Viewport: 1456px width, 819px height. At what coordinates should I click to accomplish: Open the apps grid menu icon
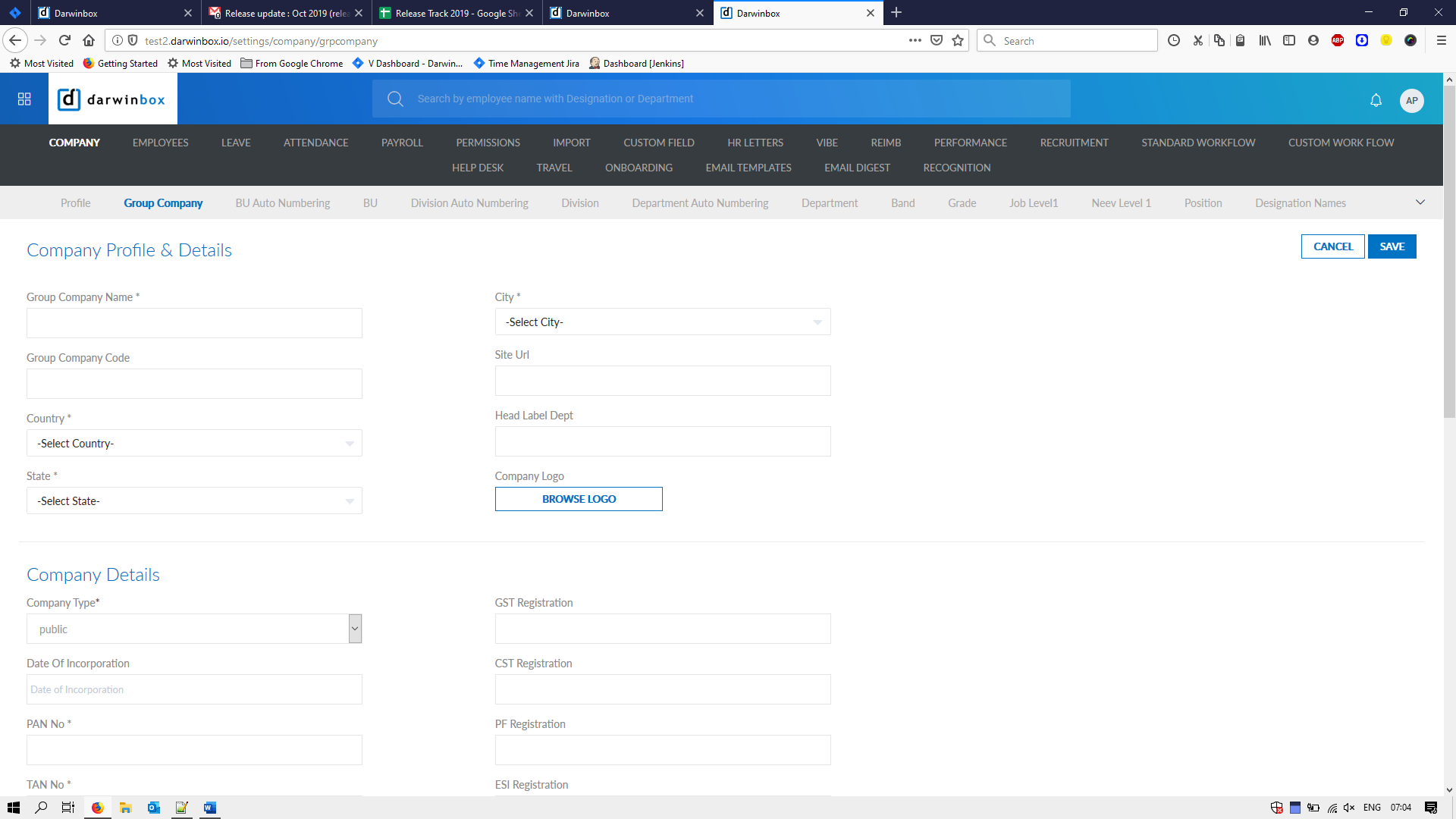(x=24, y=99)
